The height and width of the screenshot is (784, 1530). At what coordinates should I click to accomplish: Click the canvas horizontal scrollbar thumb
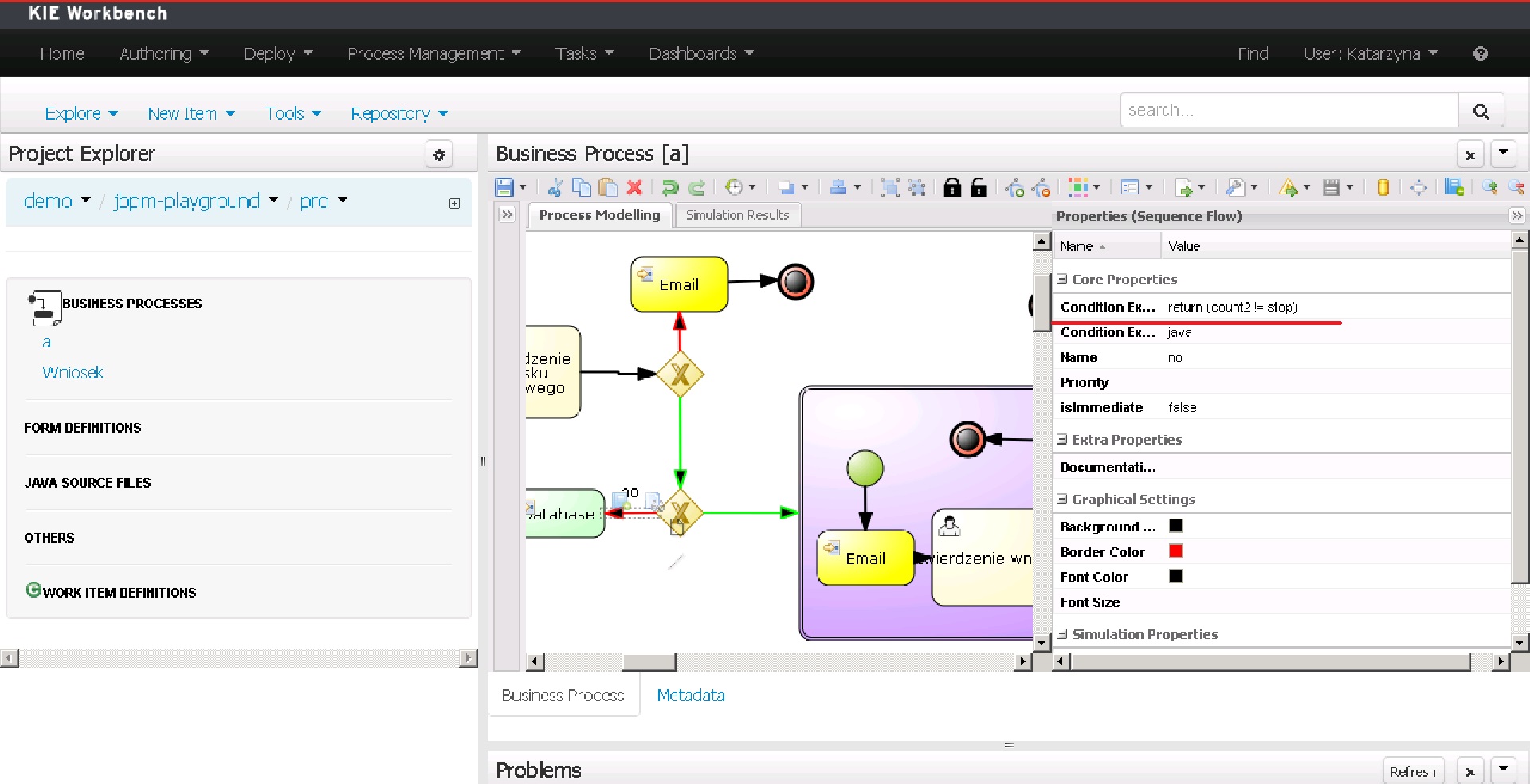coord(649,662)
